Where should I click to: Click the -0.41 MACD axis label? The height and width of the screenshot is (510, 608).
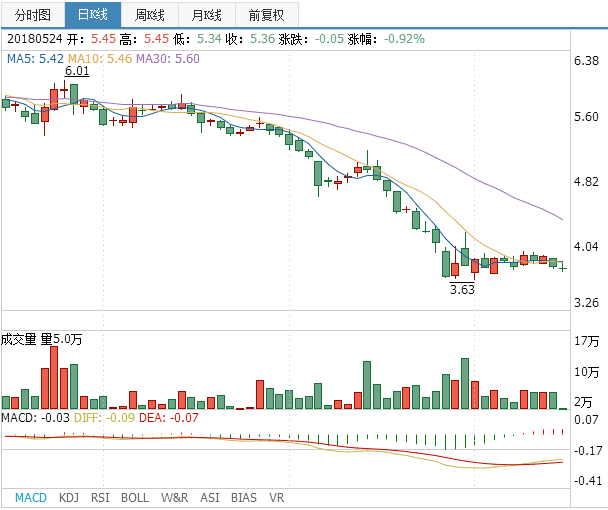tap(588, 481)
